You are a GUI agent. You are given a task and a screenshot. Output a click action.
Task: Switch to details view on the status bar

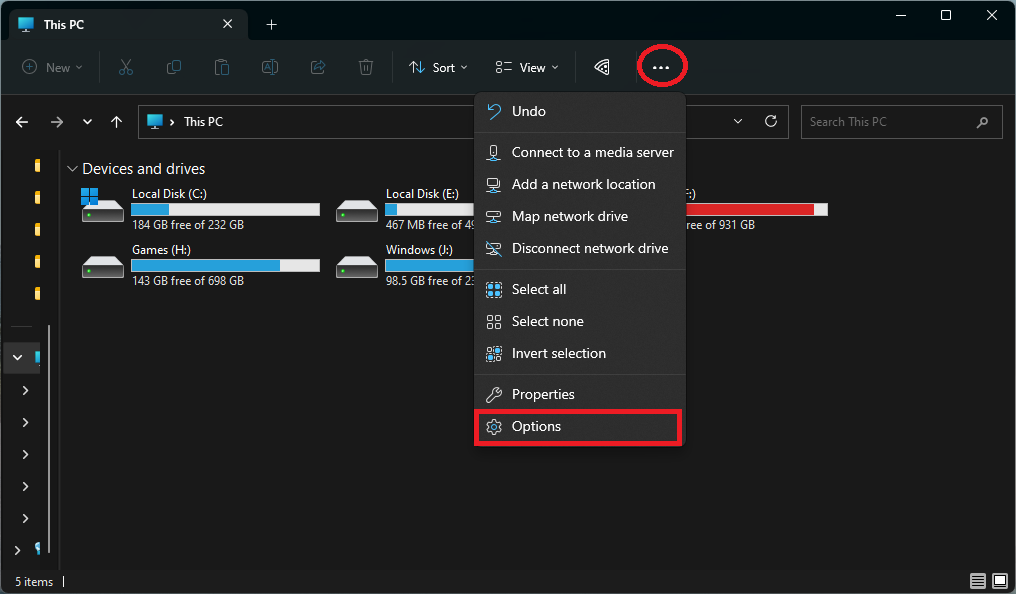[978, 581]
